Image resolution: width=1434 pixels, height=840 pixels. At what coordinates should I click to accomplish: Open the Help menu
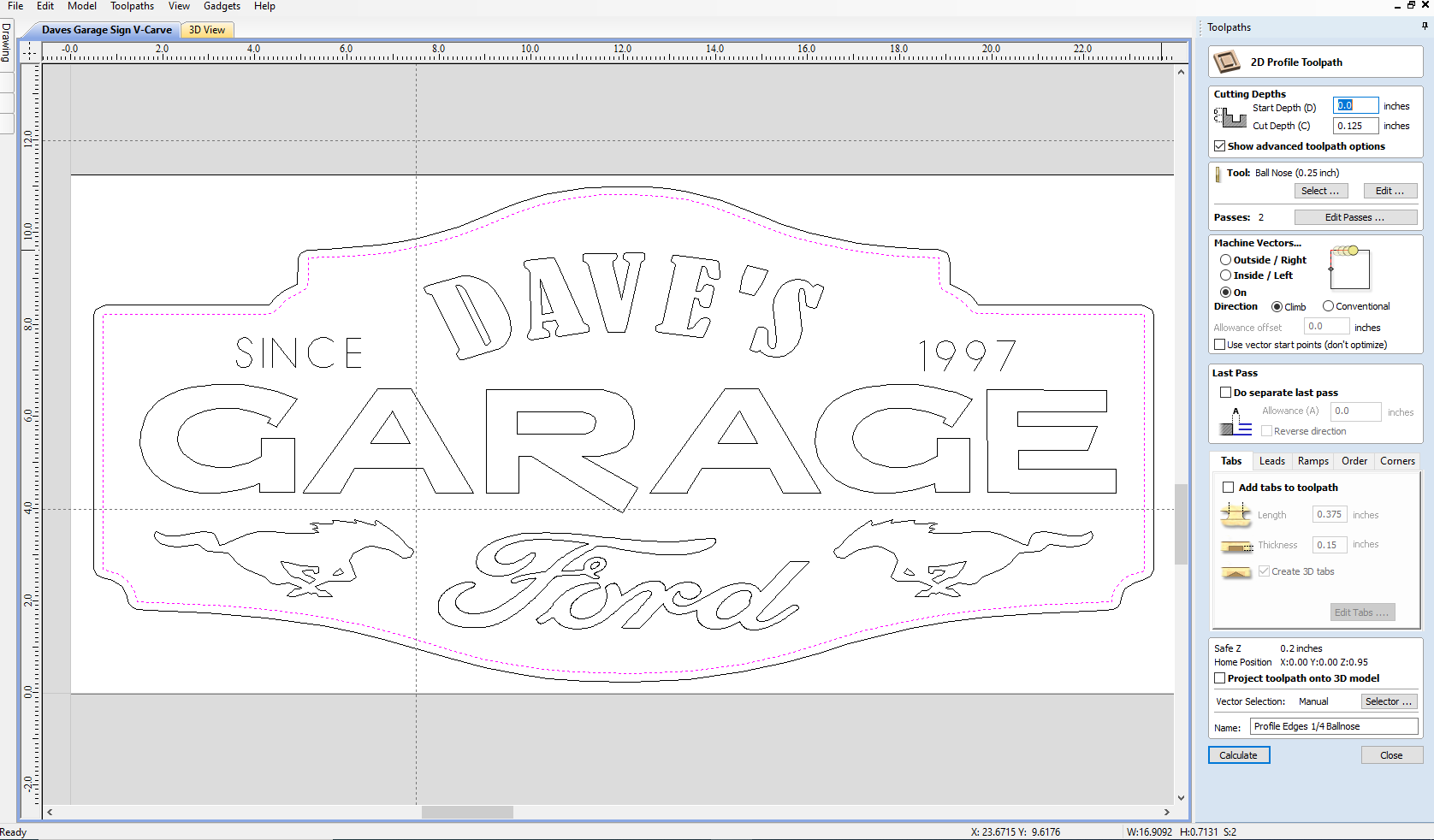(x=264, y=6)
